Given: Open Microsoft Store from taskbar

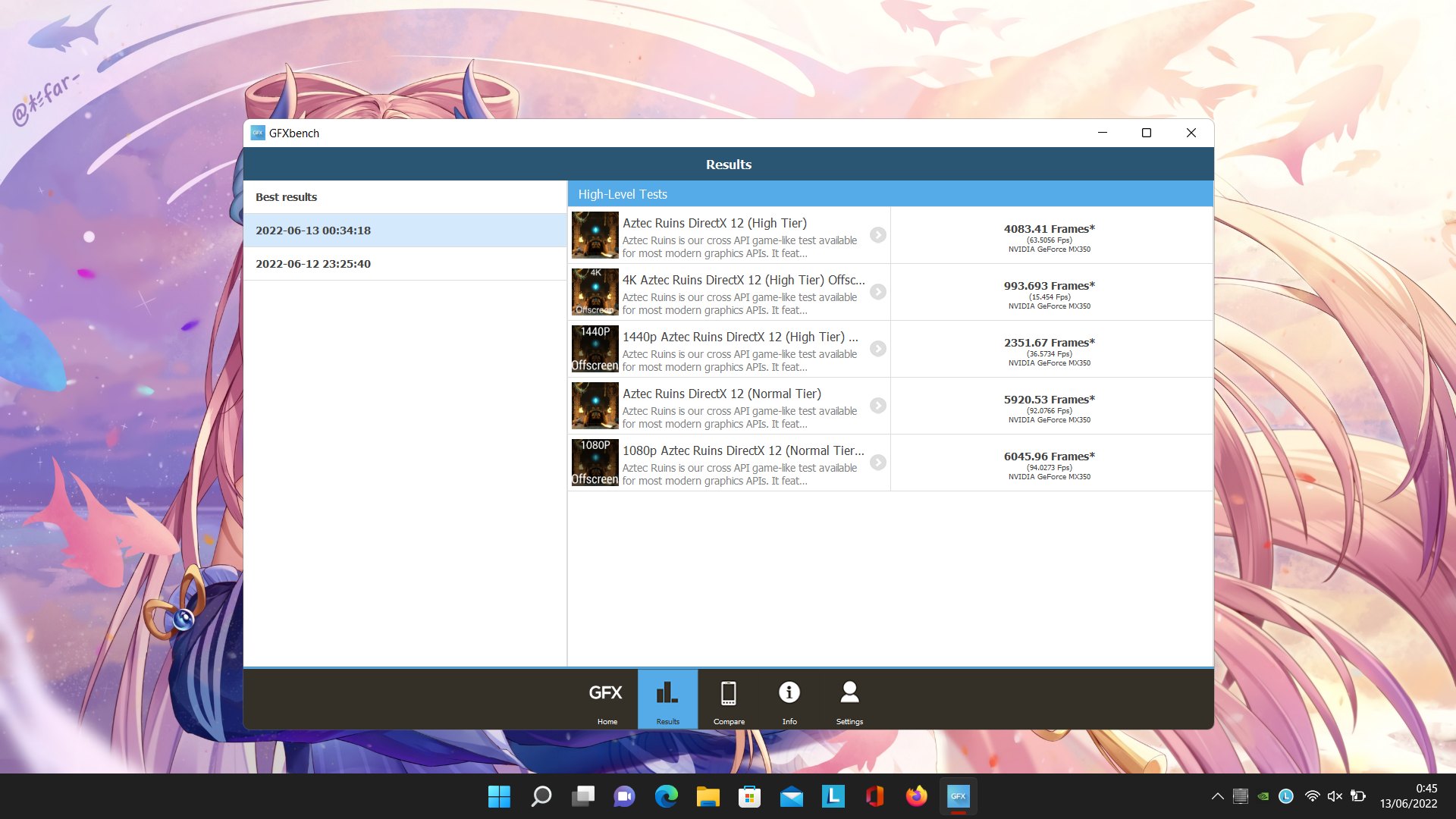Looking at the screenshot, I should tap(750, 796).
